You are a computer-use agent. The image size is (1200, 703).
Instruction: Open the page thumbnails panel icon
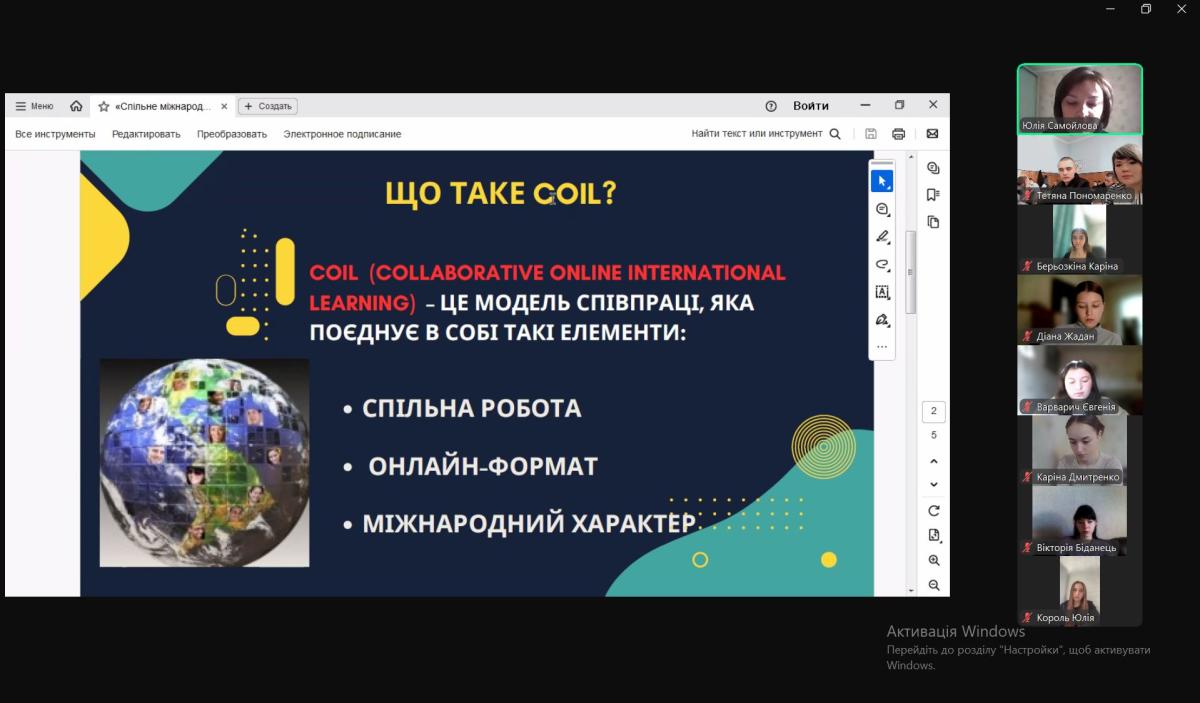(x=933, y=222)
